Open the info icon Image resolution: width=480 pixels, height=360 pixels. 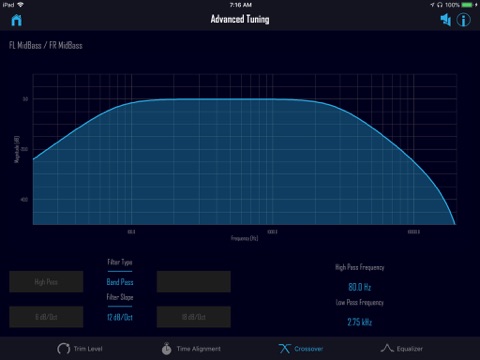pos(463,20)
